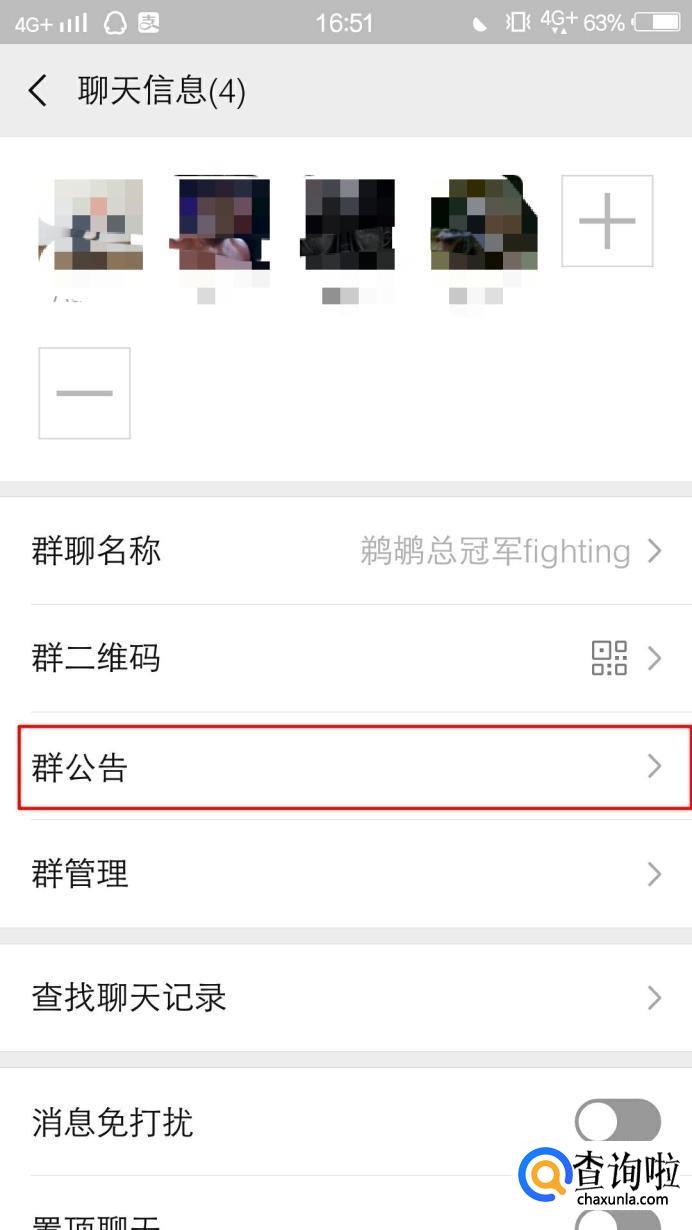Screen dimensions: 692x1230
Task: Tap group name 鹈鹕总冠军fighting
Action: (495, 551)
